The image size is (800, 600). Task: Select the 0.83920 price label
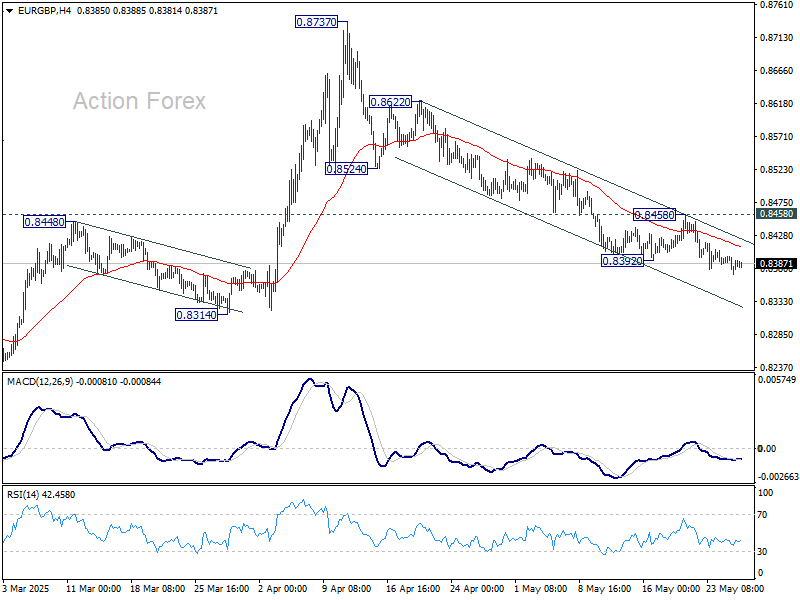(x=622, y=261)
